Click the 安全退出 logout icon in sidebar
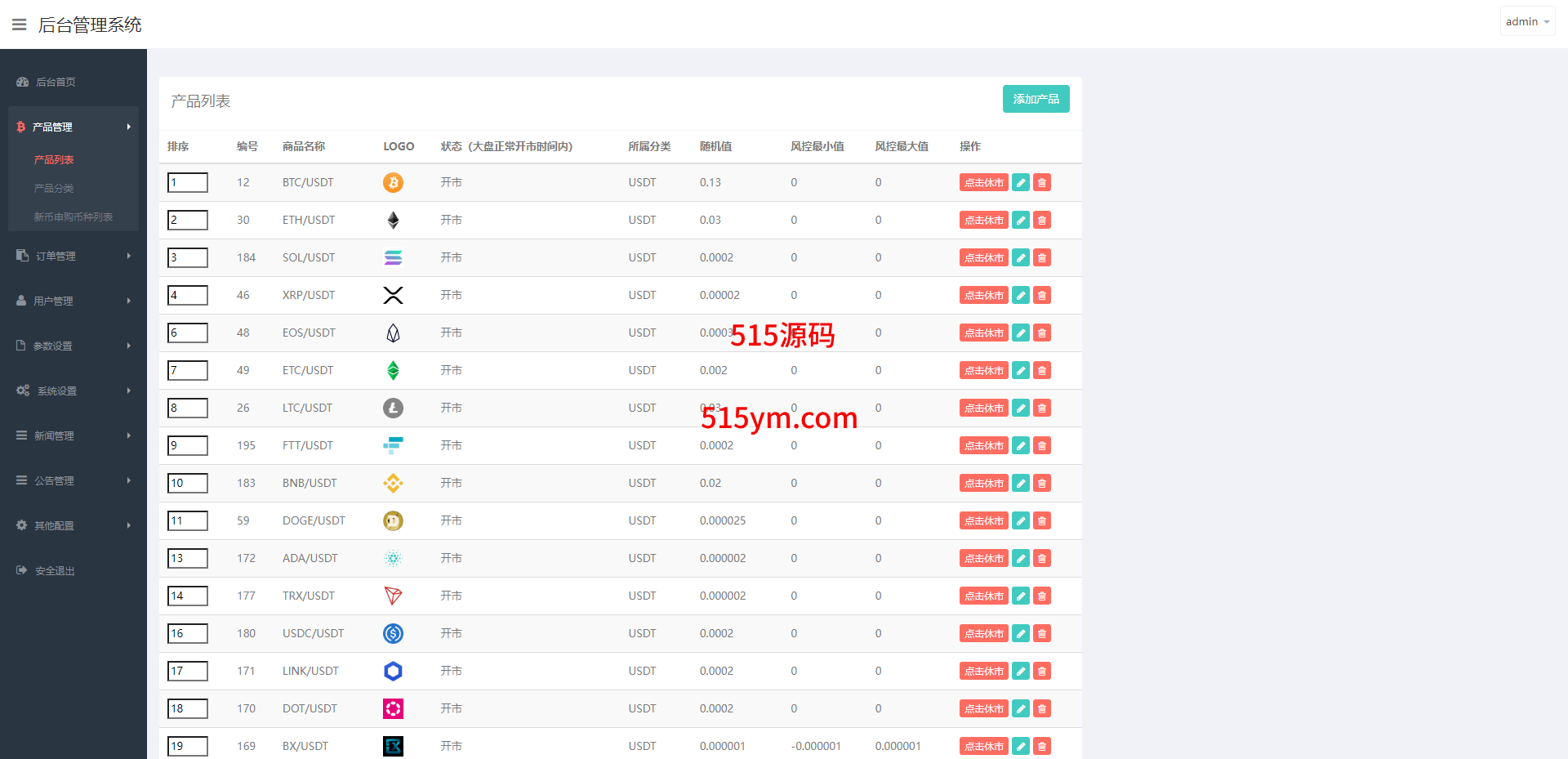1568x759 pixels. pyautogui.click(x=22, y=570)
